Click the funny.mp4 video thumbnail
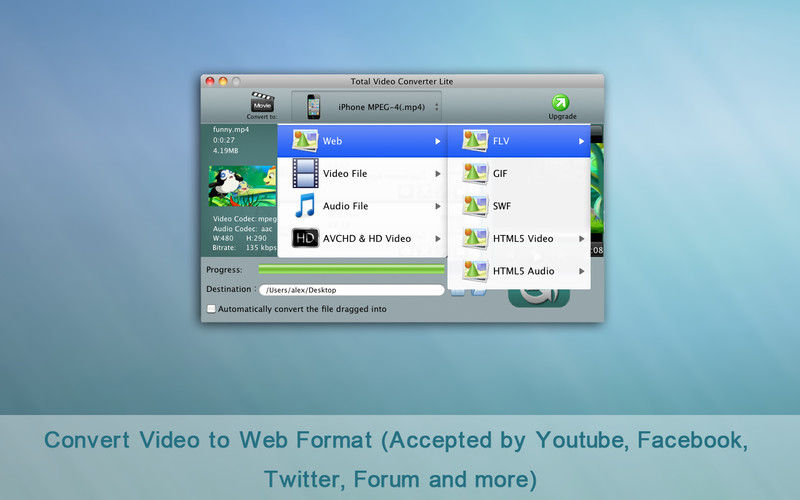The height and width of the screenshot is (500, 800). (x=242, y=186)
